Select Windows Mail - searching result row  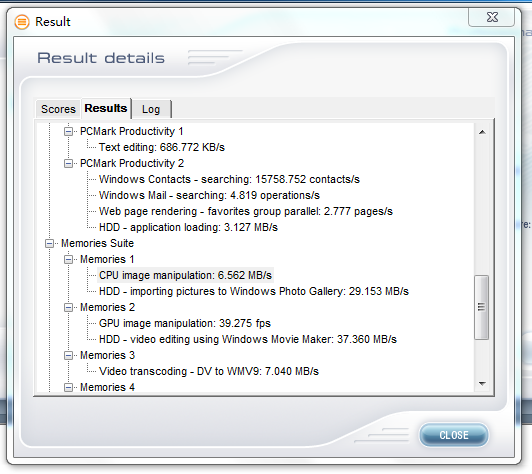pos(209,195)
